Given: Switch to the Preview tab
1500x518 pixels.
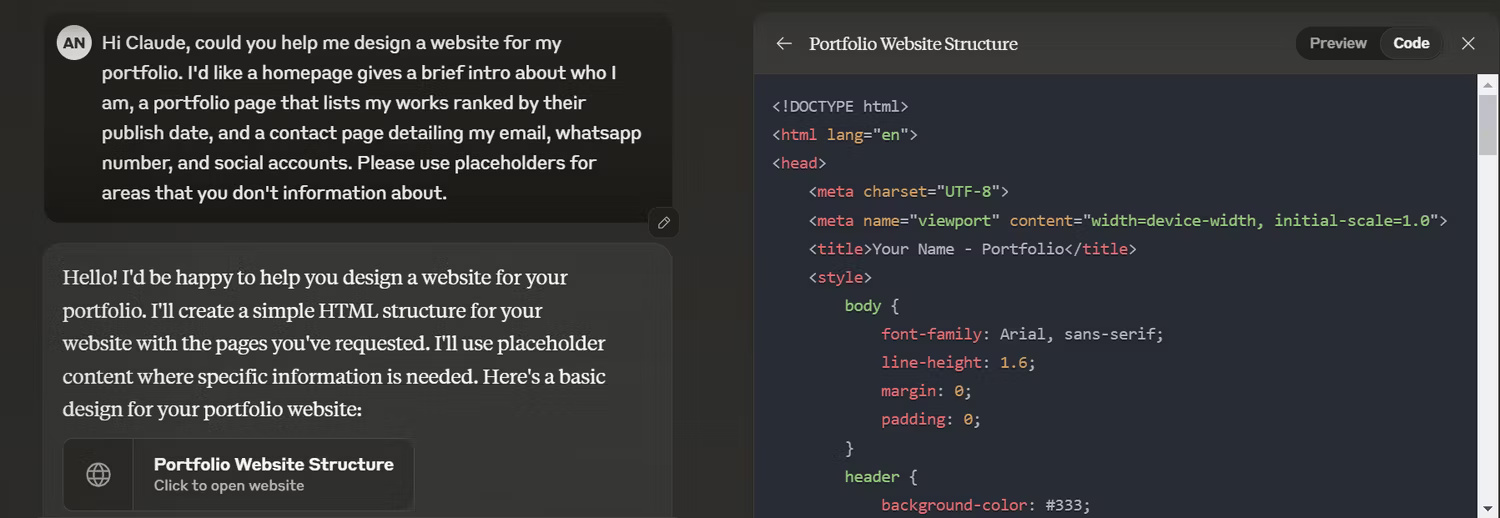Looking at the screenshot, I should 1338,43.
